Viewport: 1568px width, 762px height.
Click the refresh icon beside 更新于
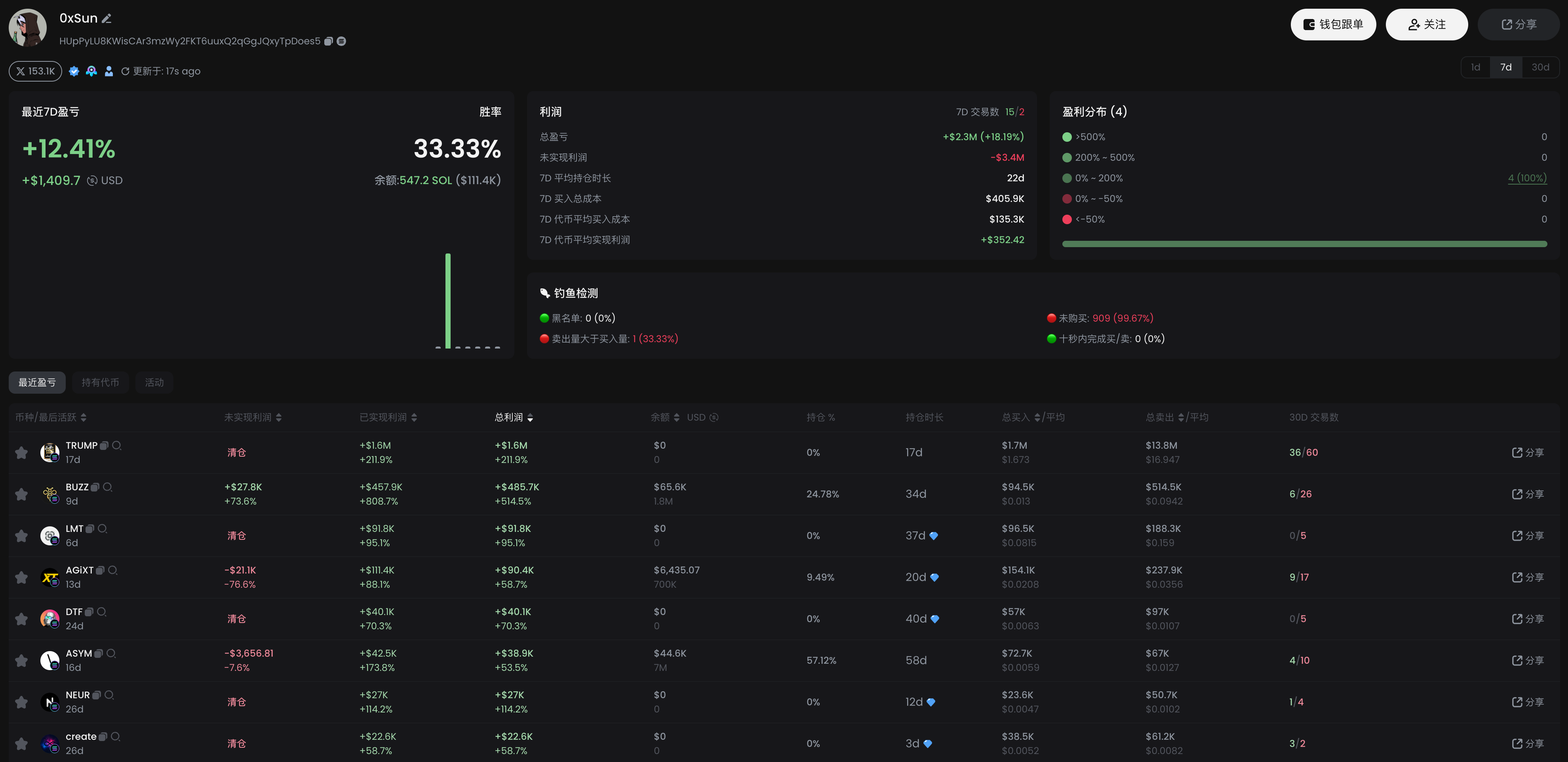click(x=125, y=72)
